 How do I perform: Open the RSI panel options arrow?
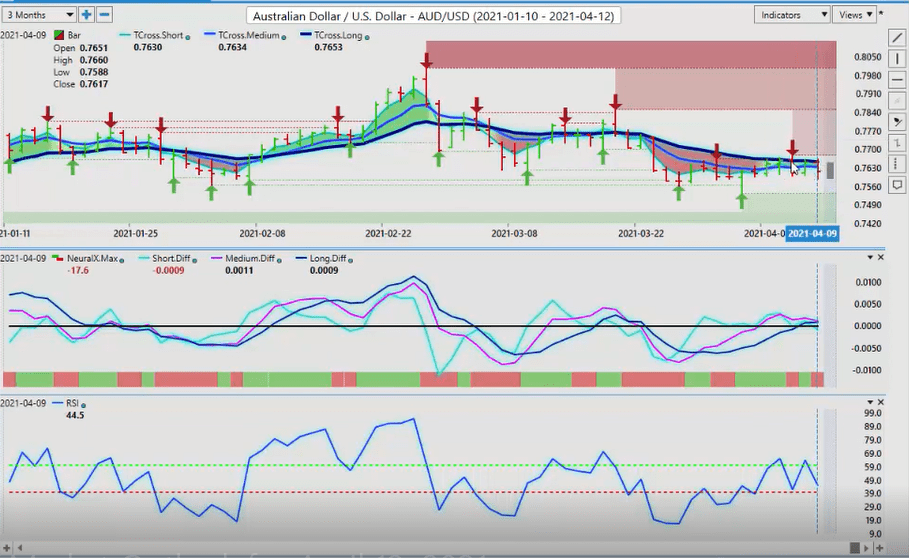(870, 402)
